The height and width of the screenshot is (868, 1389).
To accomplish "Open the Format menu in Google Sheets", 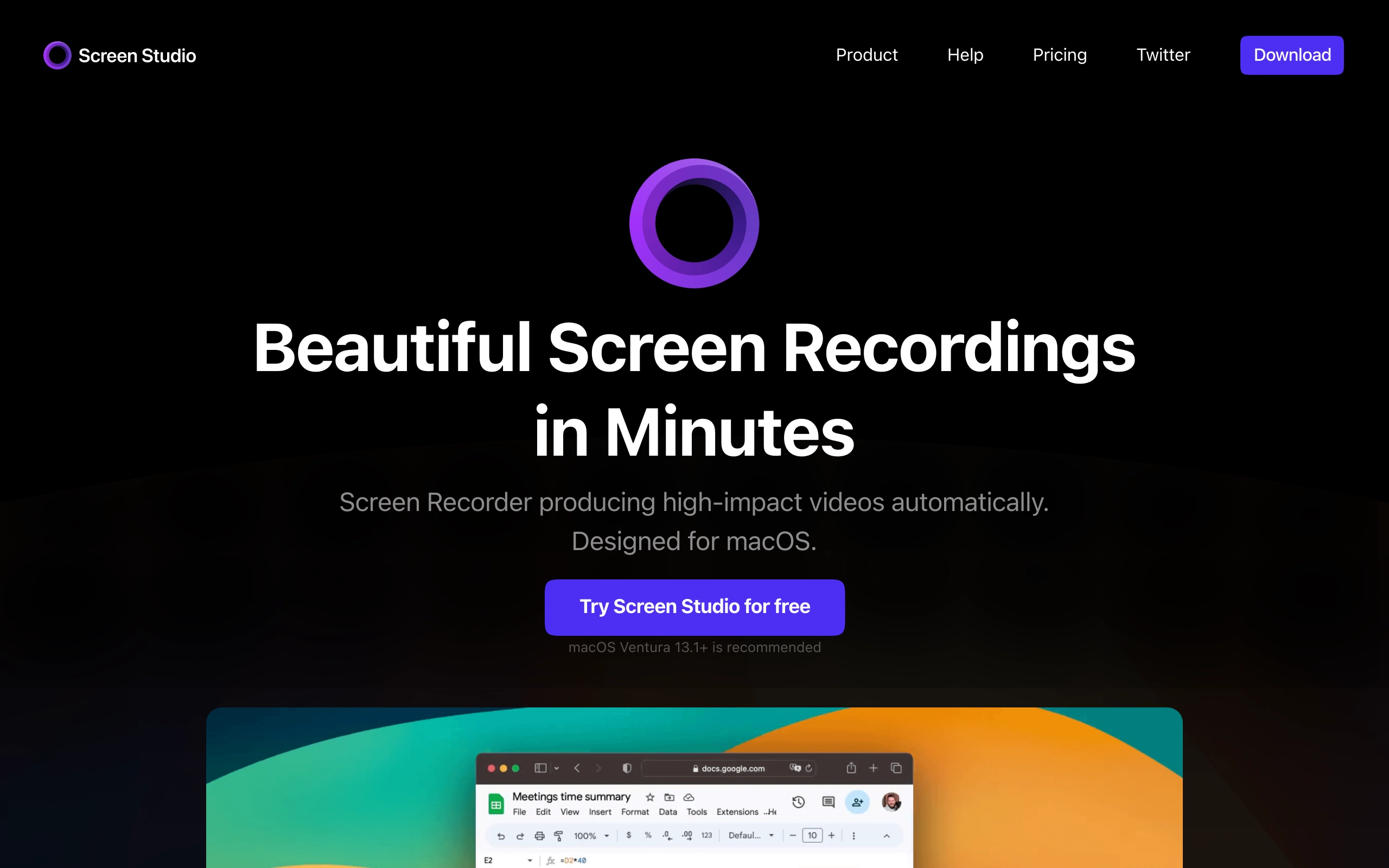I will (635, 812).
